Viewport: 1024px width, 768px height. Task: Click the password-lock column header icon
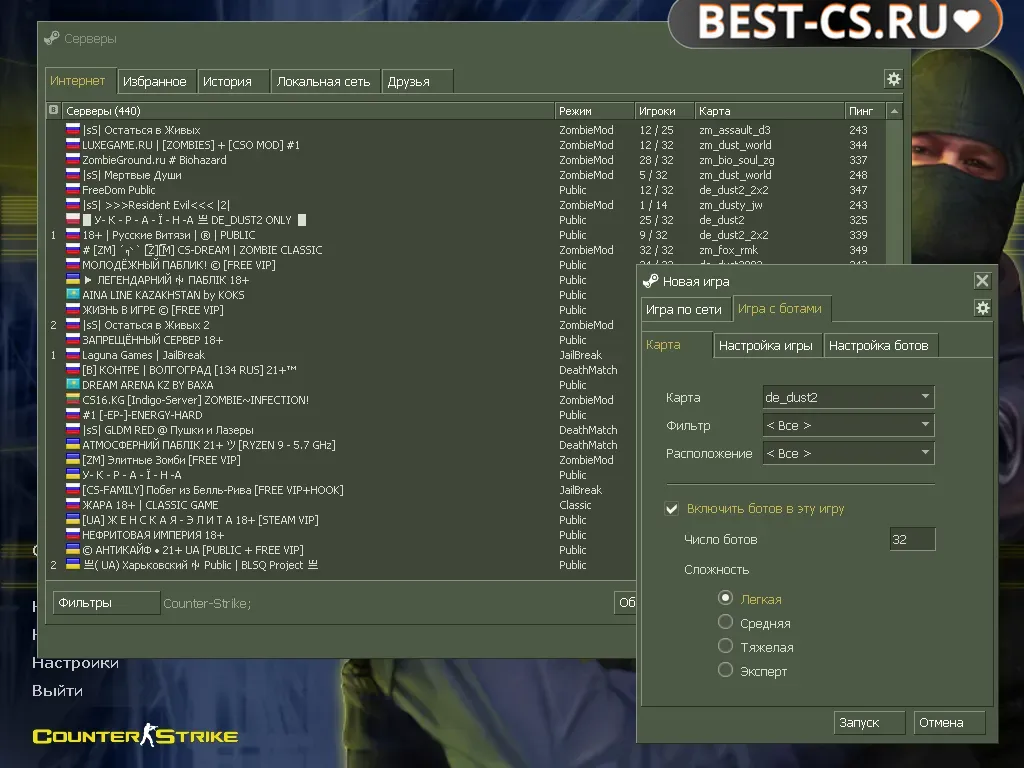(54, 110)
